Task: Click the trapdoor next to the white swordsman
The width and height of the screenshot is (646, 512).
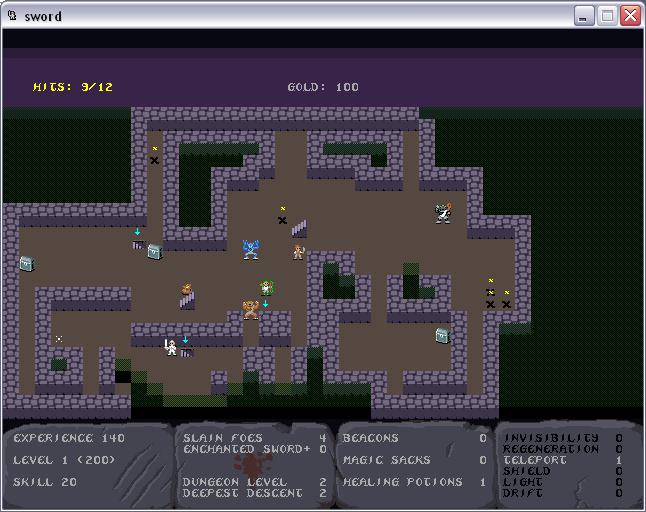Action: tap(186, 353)
